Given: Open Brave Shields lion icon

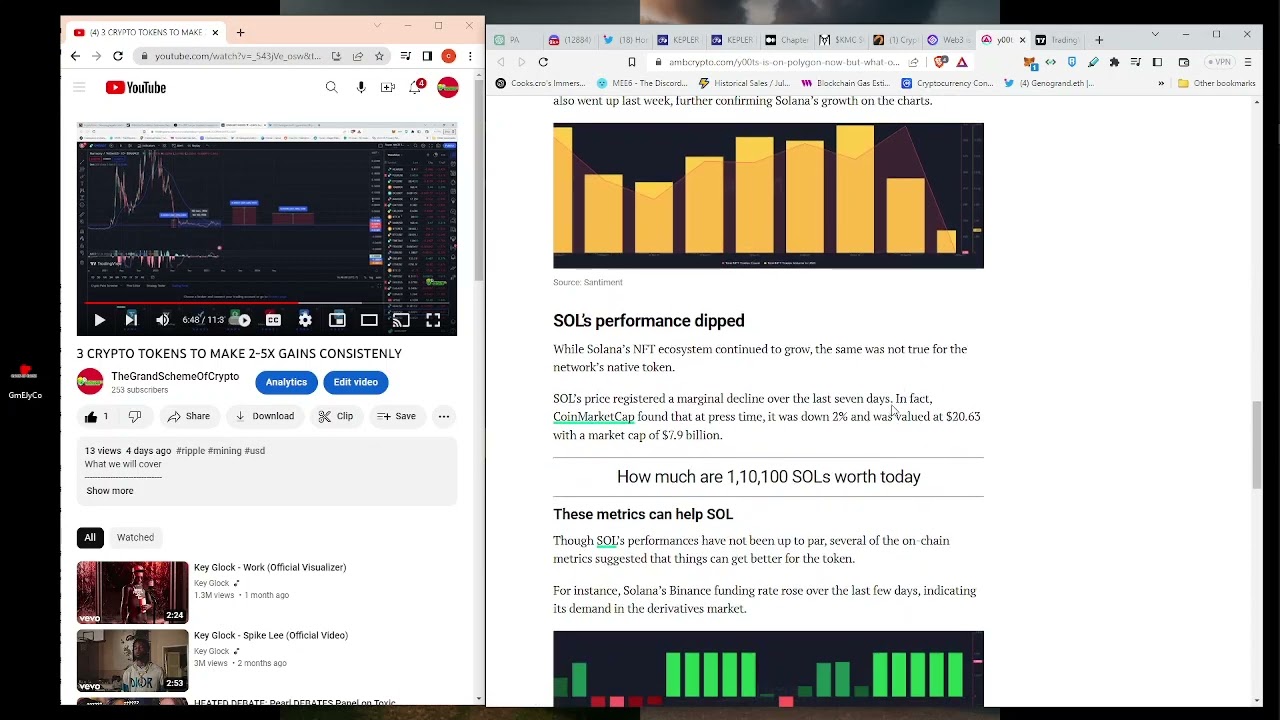Looking at the screenshot, I should click(x=940, y=62).
